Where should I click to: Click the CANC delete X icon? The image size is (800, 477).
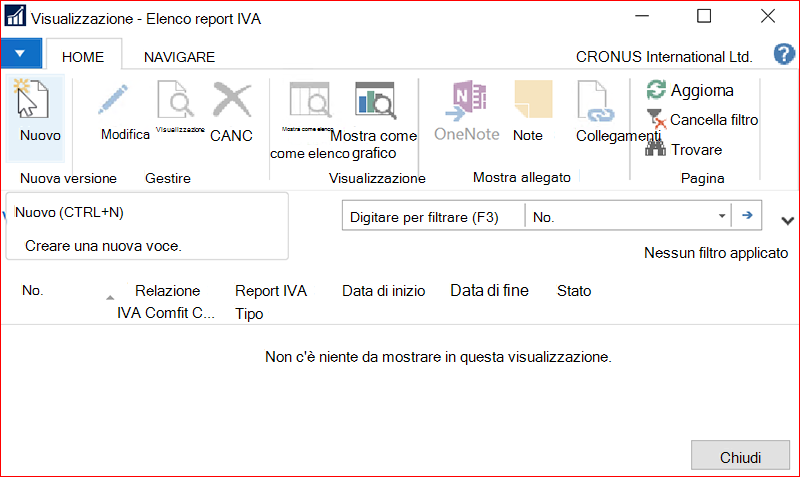tap(232, 100)
